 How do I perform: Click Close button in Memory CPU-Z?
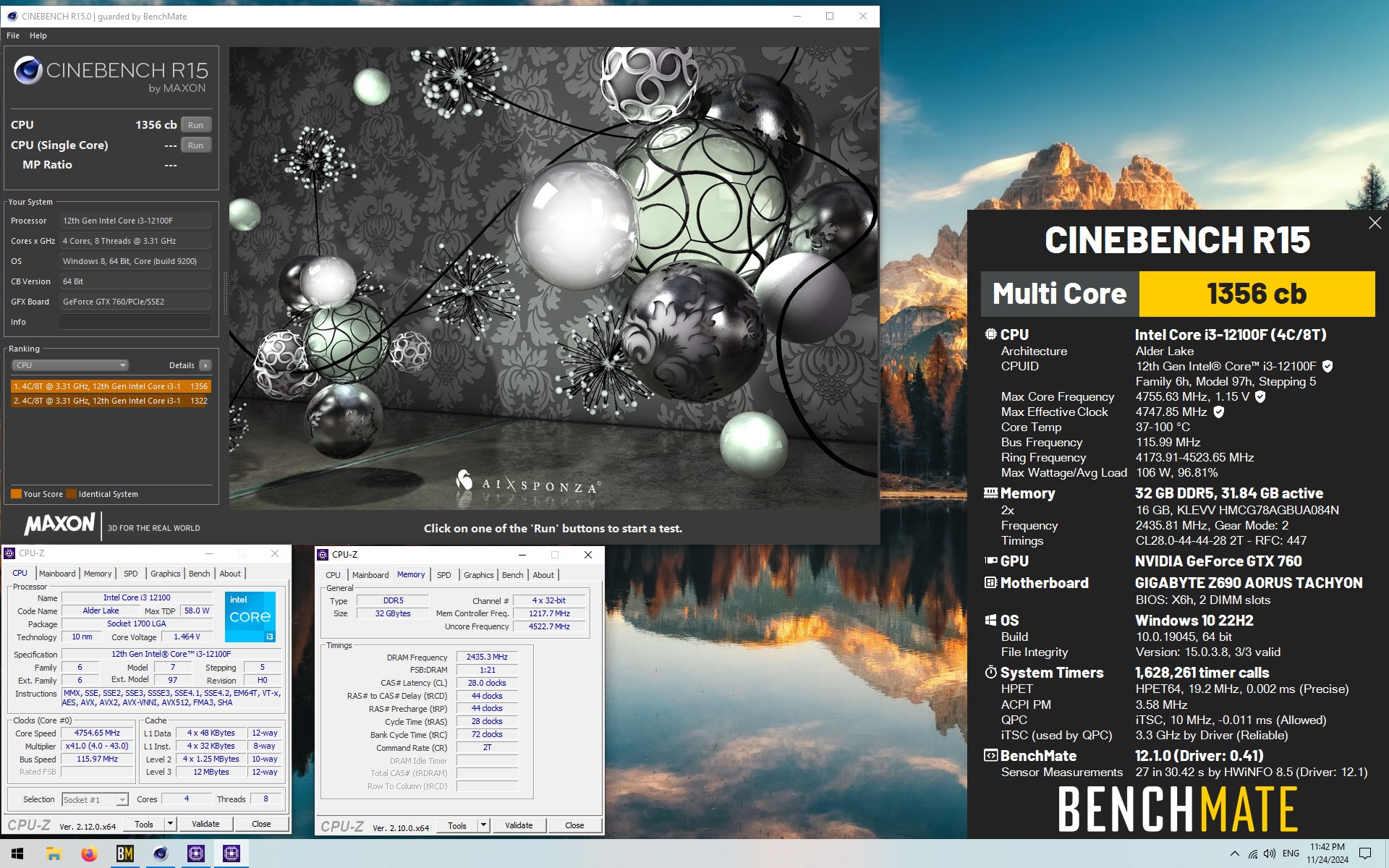[x=574, y=825]
